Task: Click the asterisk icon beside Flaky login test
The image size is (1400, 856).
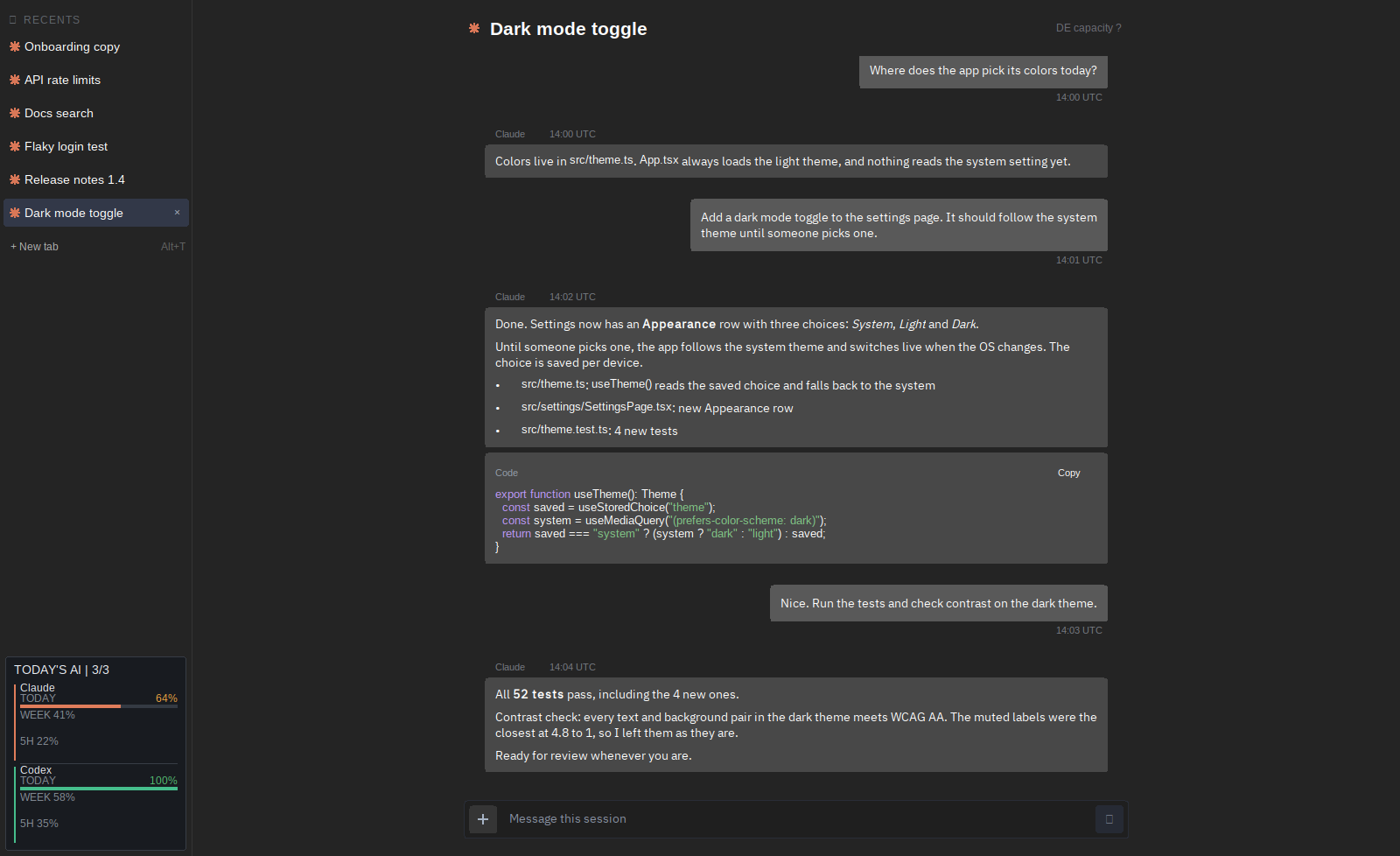Action: (x=15, y=146)
